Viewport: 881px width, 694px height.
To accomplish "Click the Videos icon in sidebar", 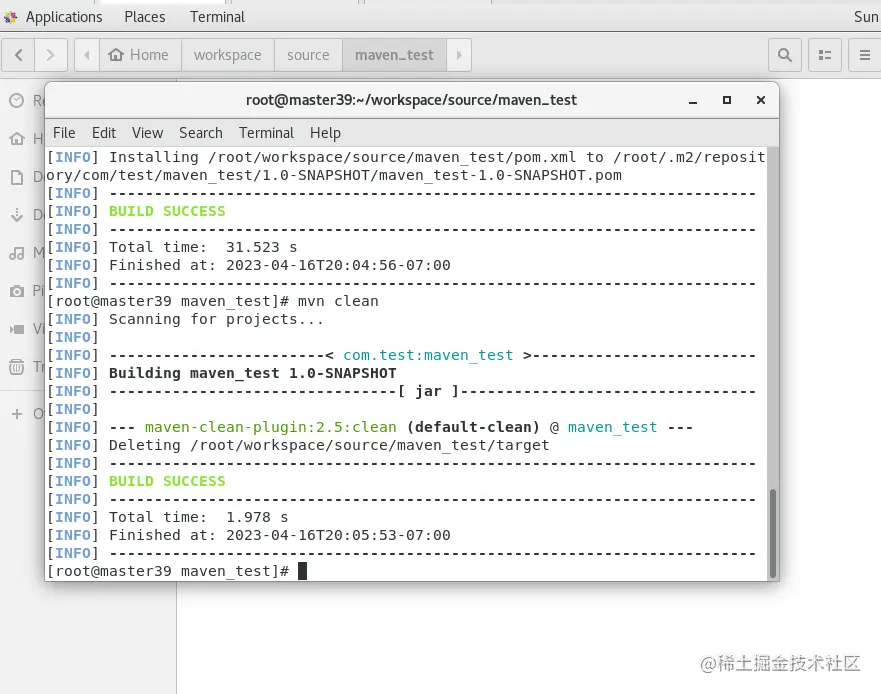I will pyautogui.click(x=17, y=329).
